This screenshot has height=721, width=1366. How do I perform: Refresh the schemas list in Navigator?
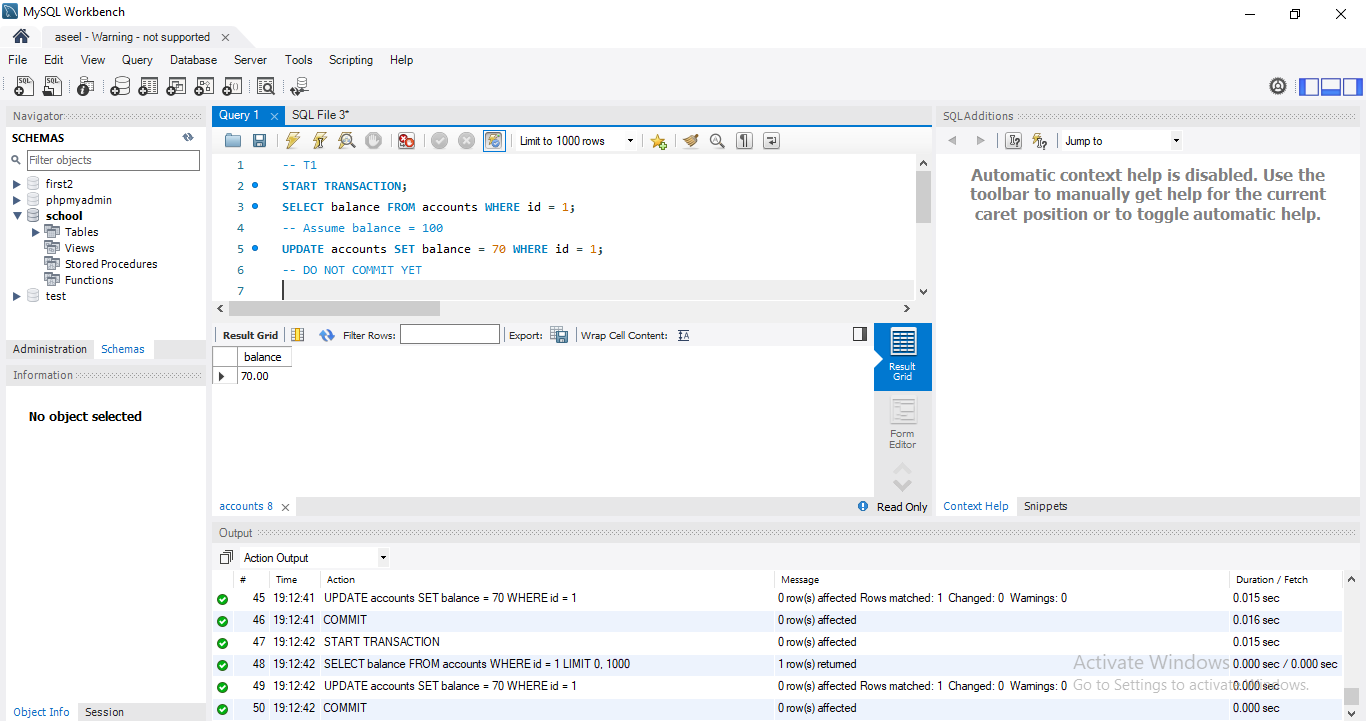187,138
